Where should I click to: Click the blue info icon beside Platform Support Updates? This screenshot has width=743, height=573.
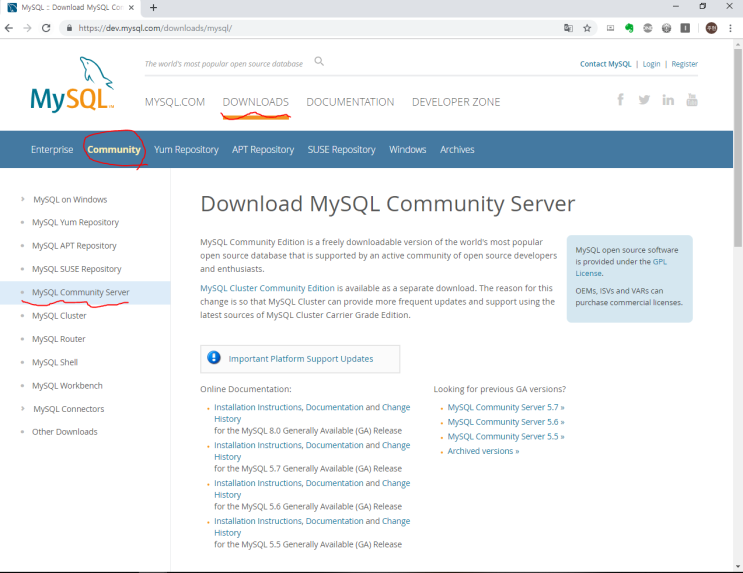click(x=214, y=357)
